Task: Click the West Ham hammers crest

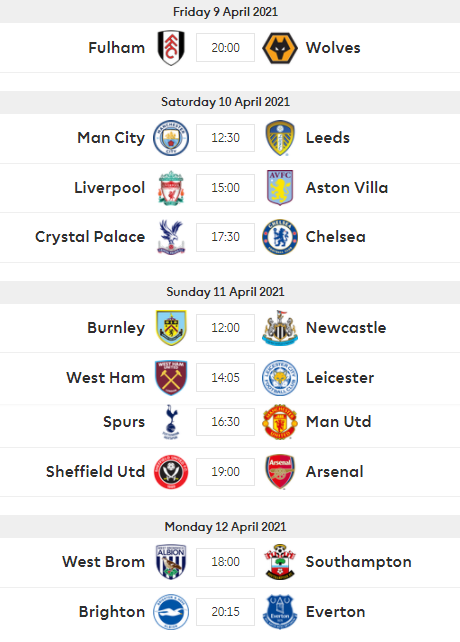Action: pyautogui.click(x=171, y=378)
